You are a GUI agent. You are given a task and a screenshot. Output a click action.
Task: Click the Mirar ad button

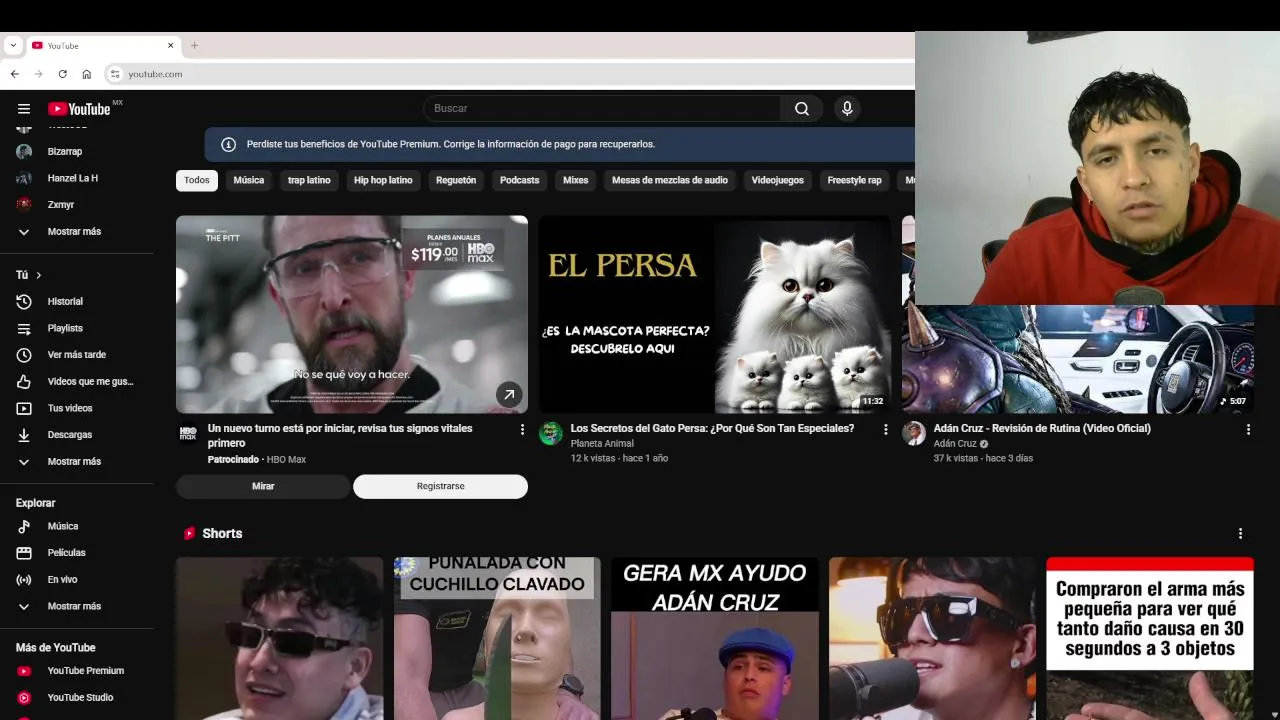263,486
